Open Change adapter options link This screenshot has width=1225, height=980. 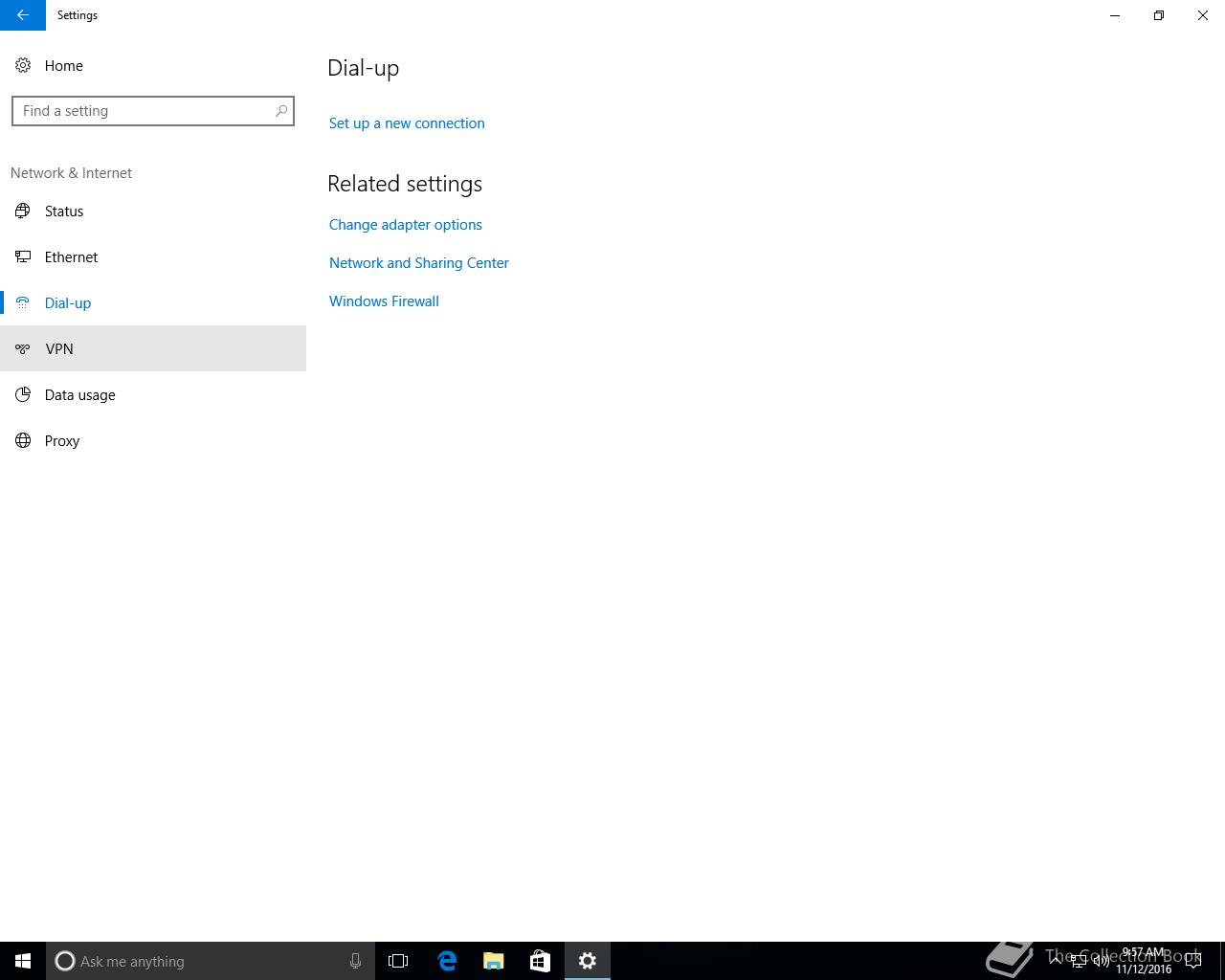(406, 225)
